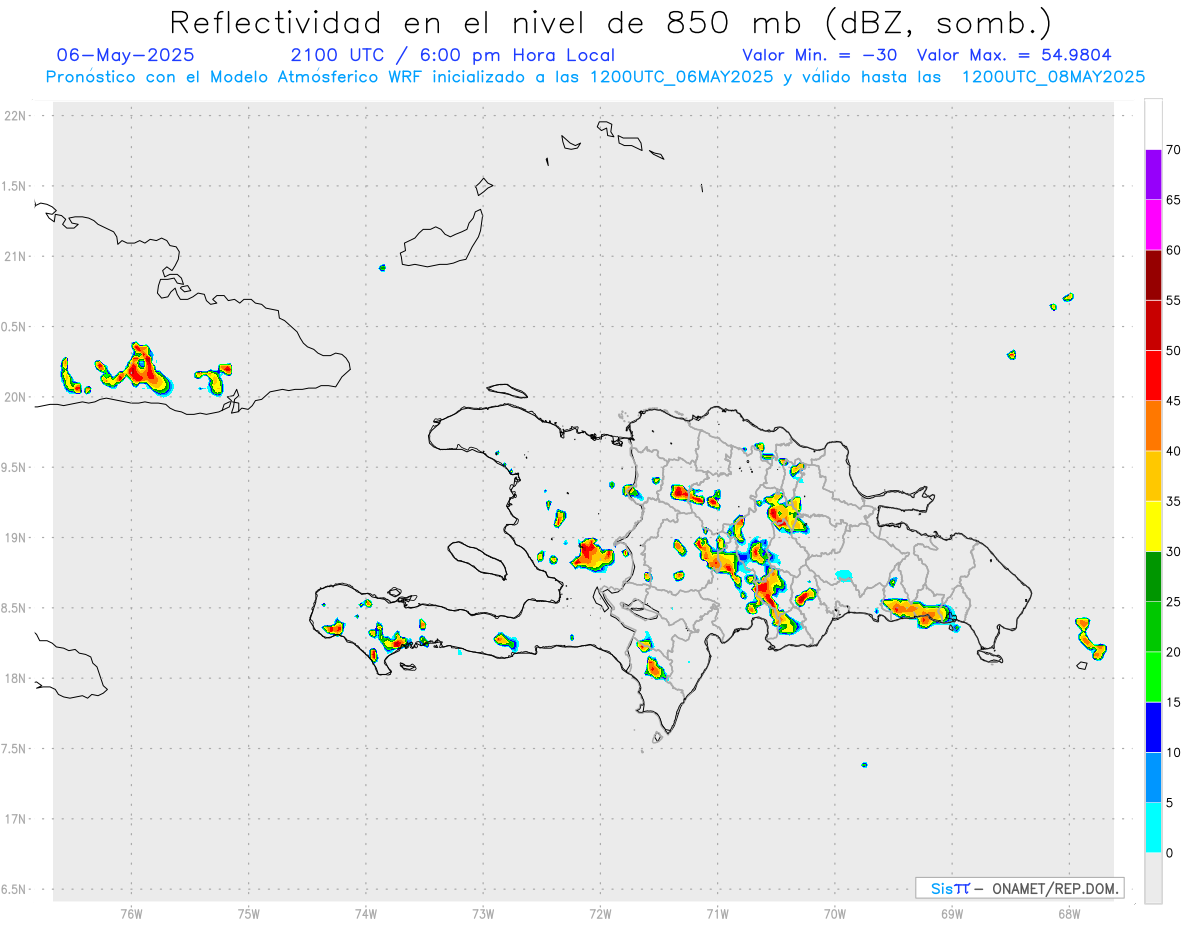The width and height of the screenshot is (1200, 927).
Task: Select the '55' value on the color scale
Action: pyautogui.click(x=1174, y=300)
